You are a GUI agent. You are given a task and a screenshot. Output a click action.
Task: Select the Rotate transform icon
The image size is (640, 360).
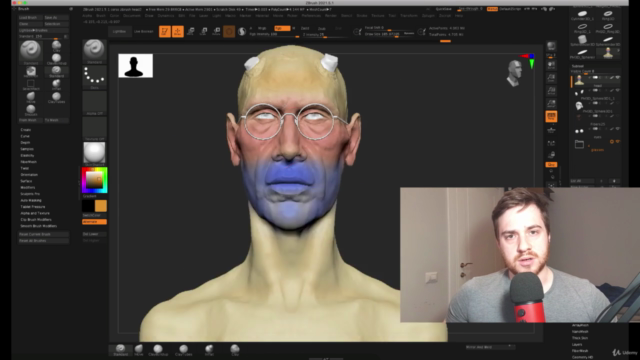point(216,31)
